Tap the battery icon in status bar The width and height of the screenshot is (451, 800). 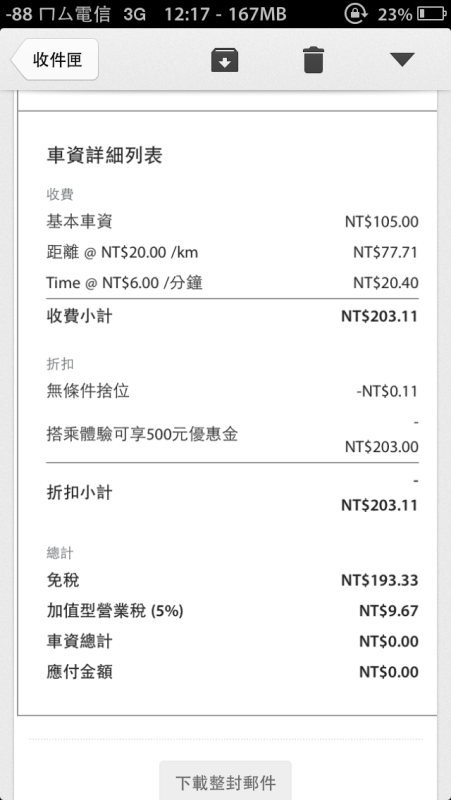click(x=432, y=14)
